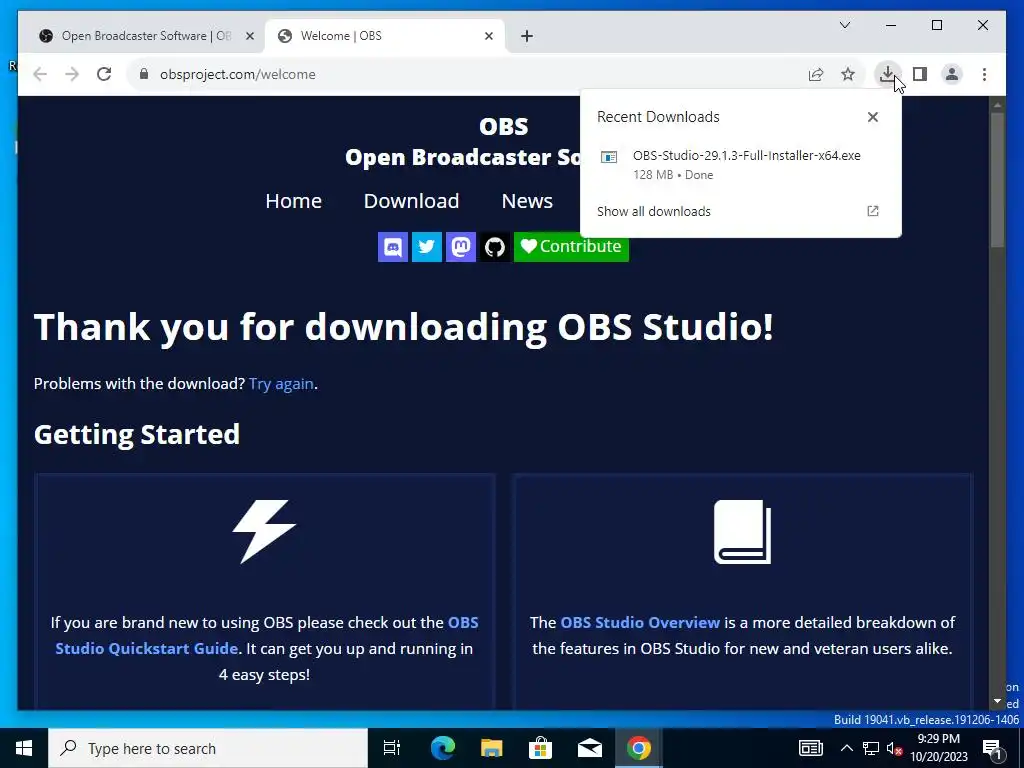The width and height of the screenshot is (1024, 768).
Task: Open Mail app from taskbar
Action: click(589, 748)
